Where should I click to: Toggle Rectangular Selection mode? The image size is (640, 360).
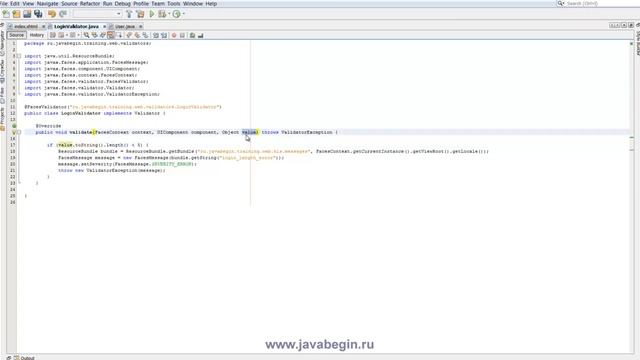pyautogui.click(x=119, y=36)
